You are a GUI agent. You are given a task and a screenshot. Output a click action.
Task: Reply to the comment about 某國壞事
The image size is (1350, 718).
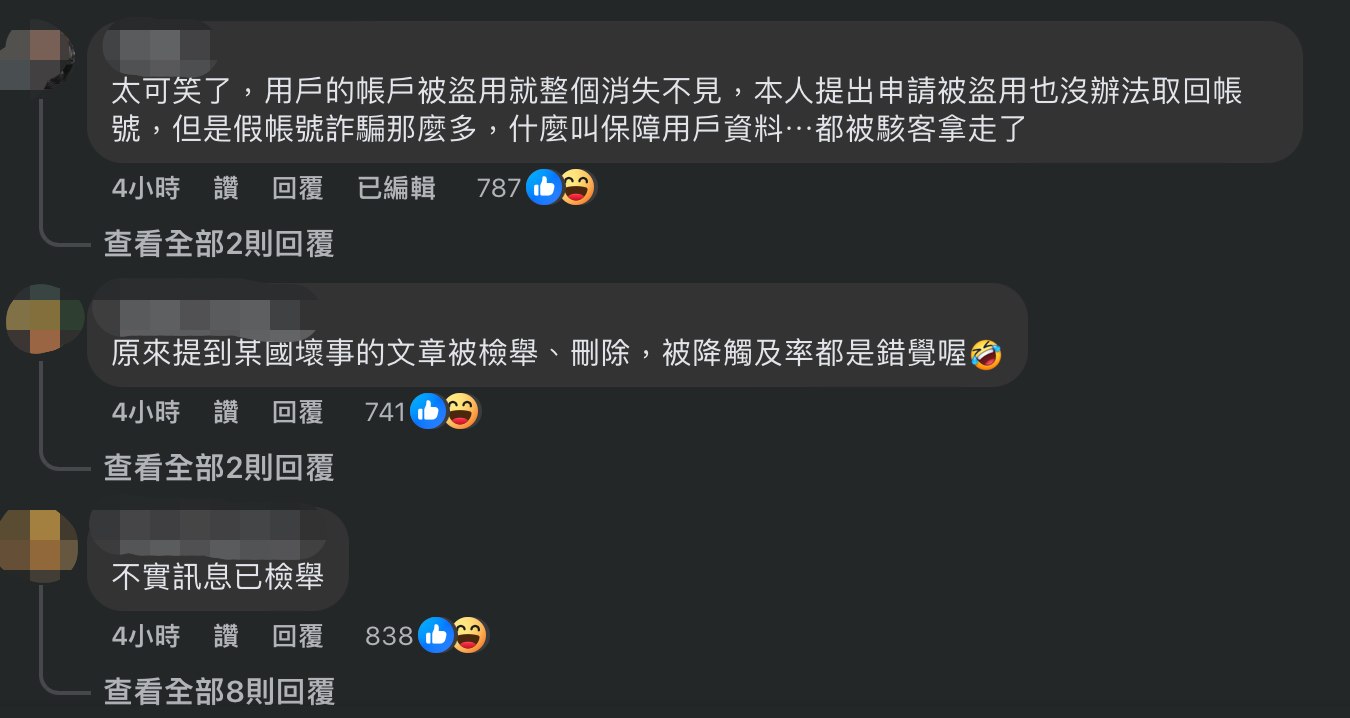tap(298, 411)
